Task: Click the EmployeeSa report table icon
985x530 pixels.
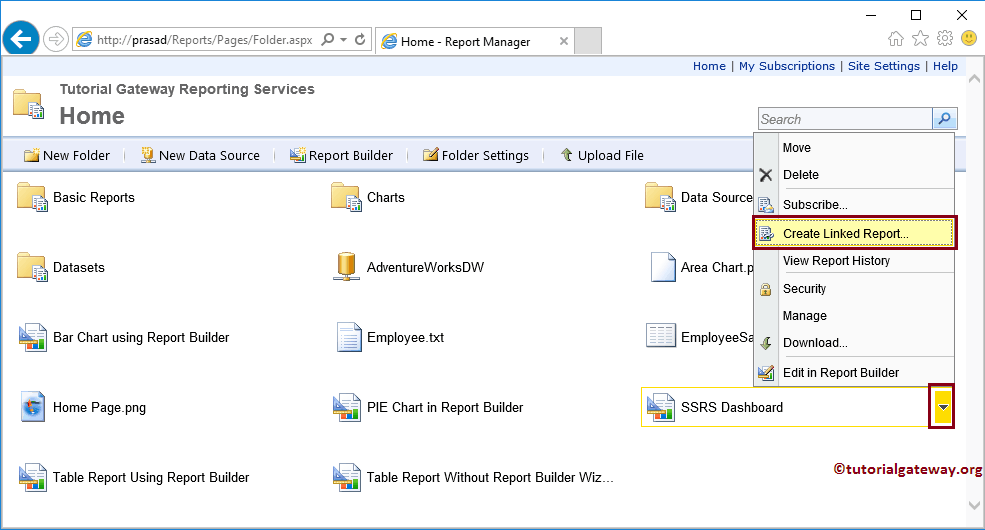Action: pyautogui.click(x=661, y=336)
